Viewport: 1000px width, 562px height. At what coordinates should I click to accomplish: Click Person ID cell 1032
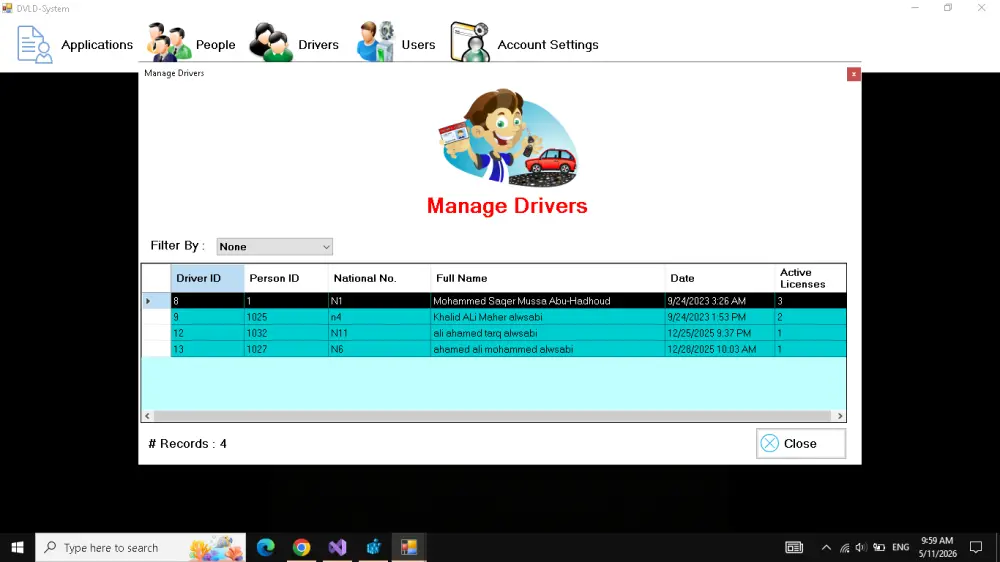point(286,333)
